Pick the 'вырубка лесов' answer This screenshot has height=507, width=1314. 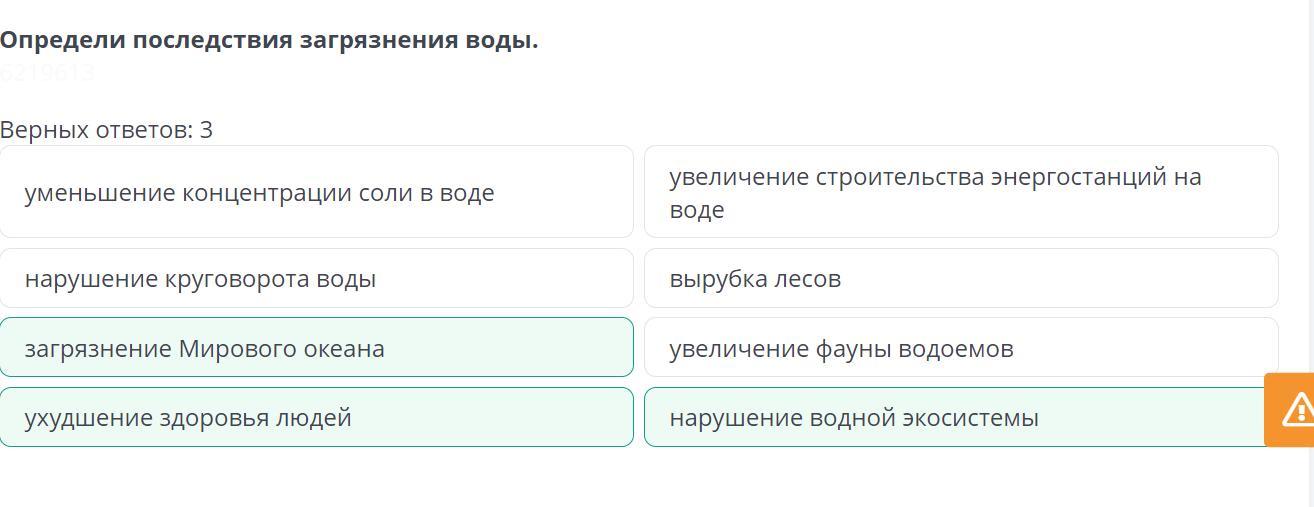[x=960, y=278]
